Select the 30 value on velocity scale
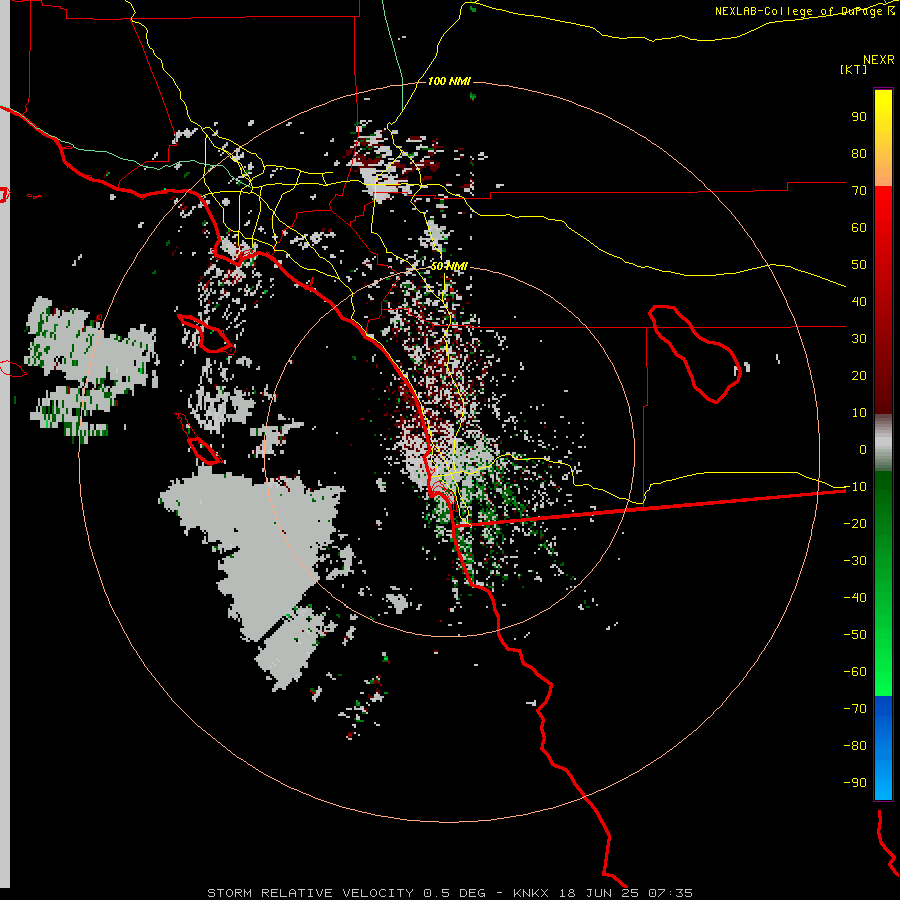 [x=859, y=339]
